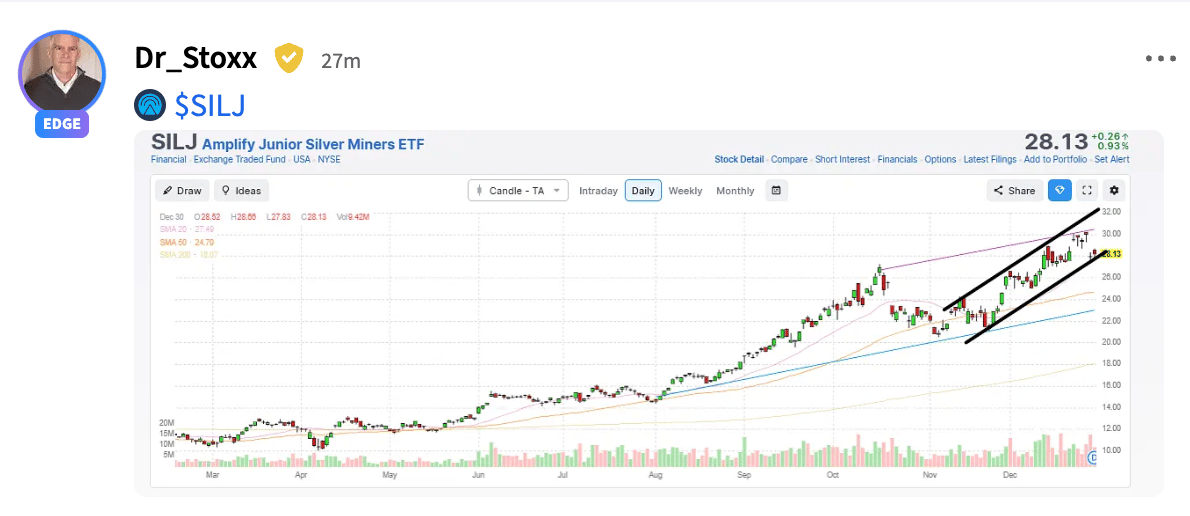Click the Vol 9.42M readout

click(x=354, y=216)
